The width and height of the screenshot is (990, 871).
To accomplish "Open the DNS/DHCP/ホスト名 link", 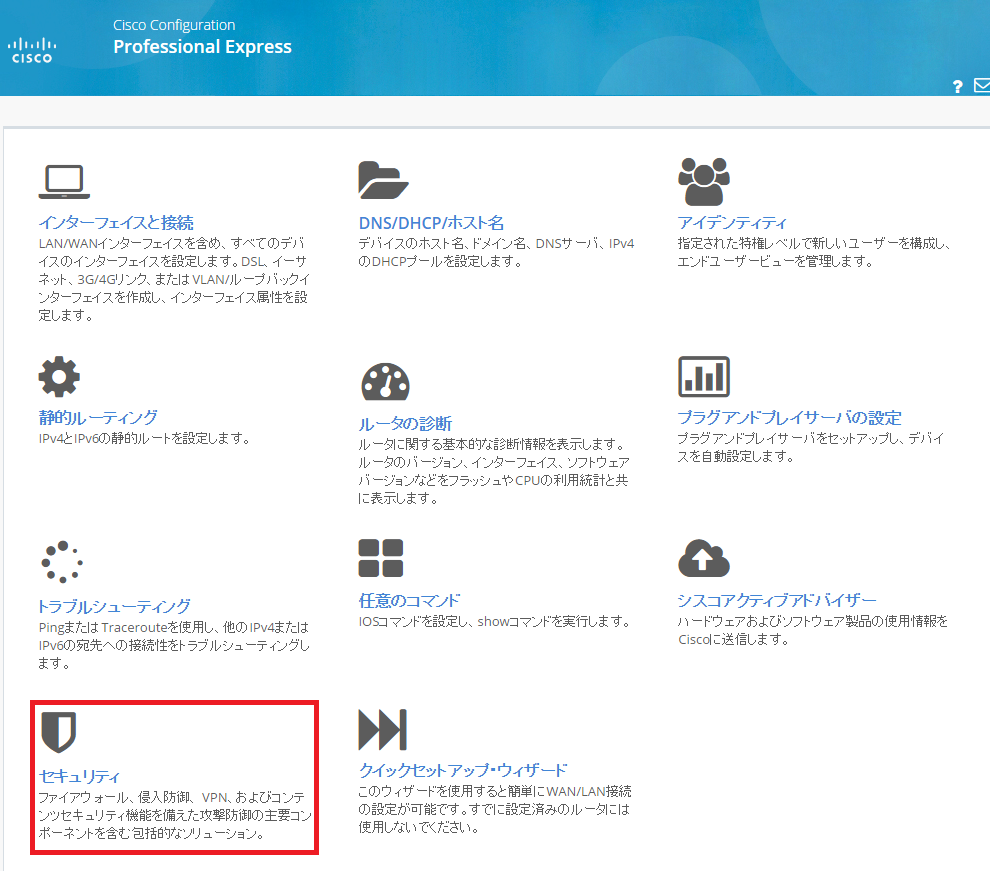I will pos(431,223).
